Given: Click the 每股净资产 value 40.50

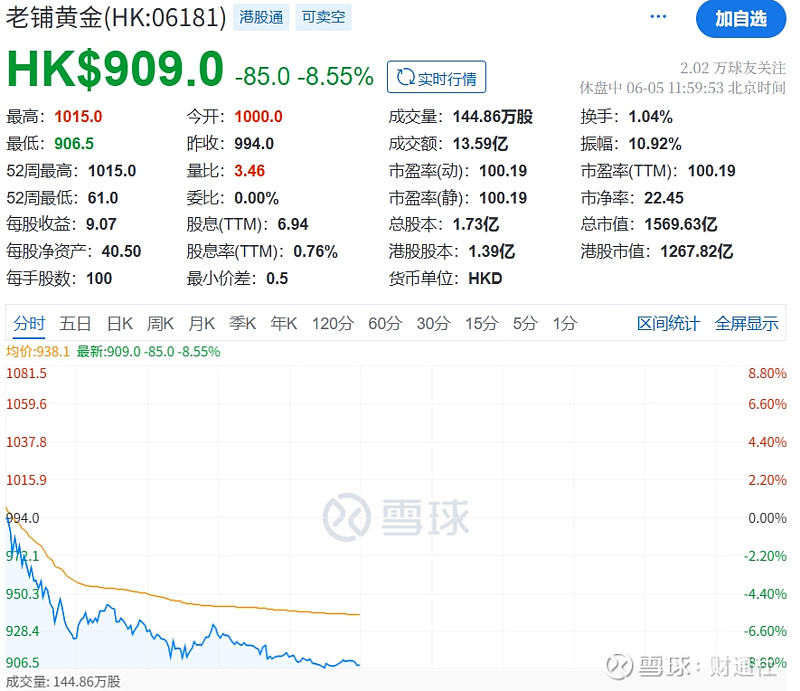Looking at the screenshot, I should 121,251.
